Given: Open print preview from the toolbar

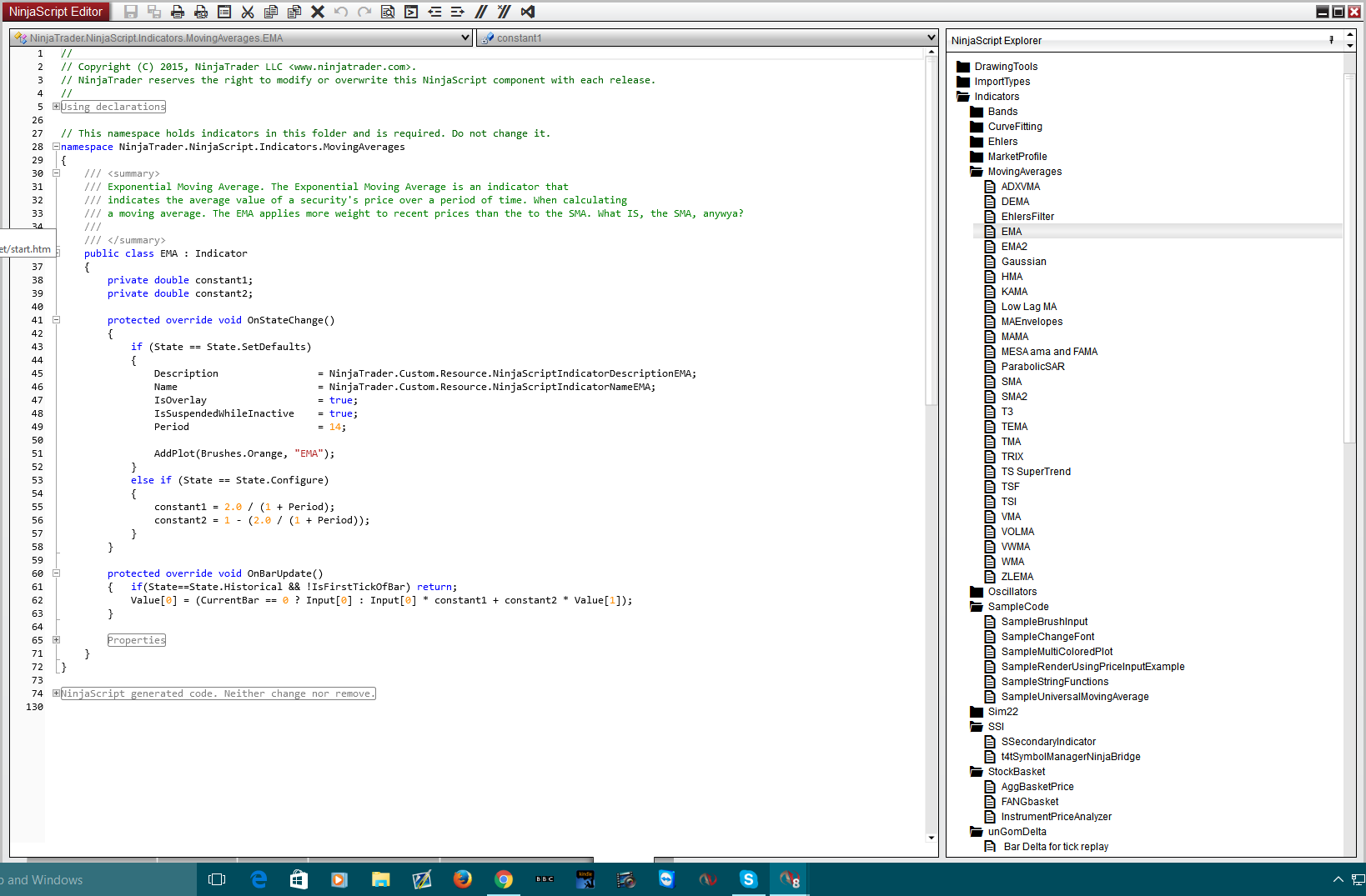Looking at the screenshot, I should (201, 12).
